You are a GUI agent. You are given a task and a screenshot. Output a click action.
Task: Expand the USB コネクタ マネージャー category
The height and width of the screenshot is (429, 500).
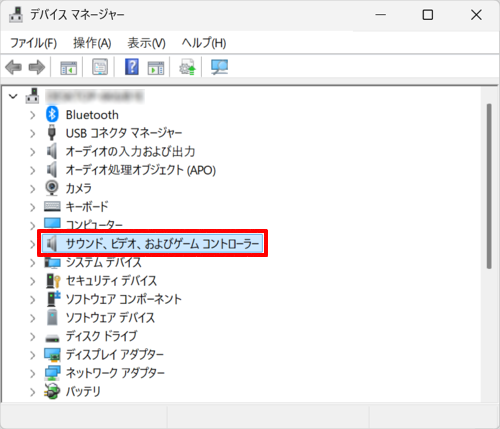click(32, 134)
